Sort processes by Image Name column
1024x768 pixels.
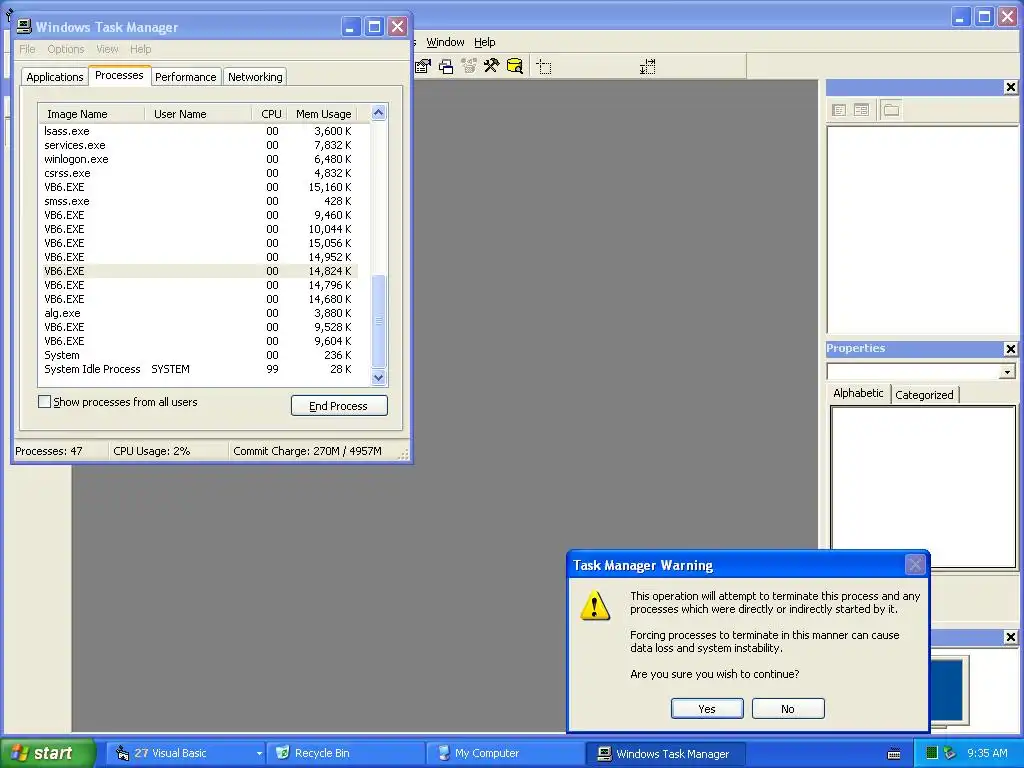(91, 114)
